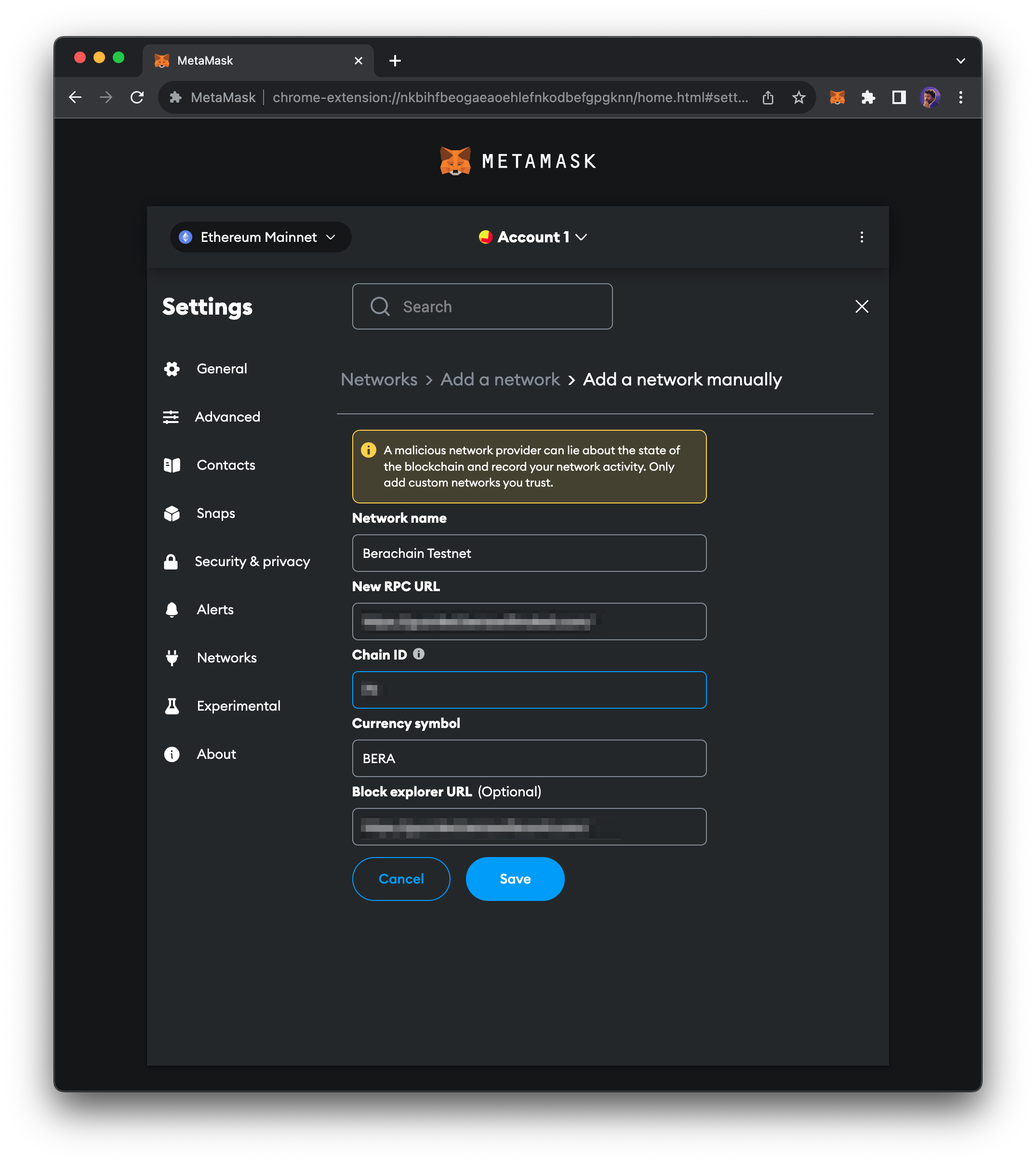Image resolution: width=1036 pixels, height=1163 pixels.
Task: Open the Ethereum Mainnet network selector
Action: point(260,237)
